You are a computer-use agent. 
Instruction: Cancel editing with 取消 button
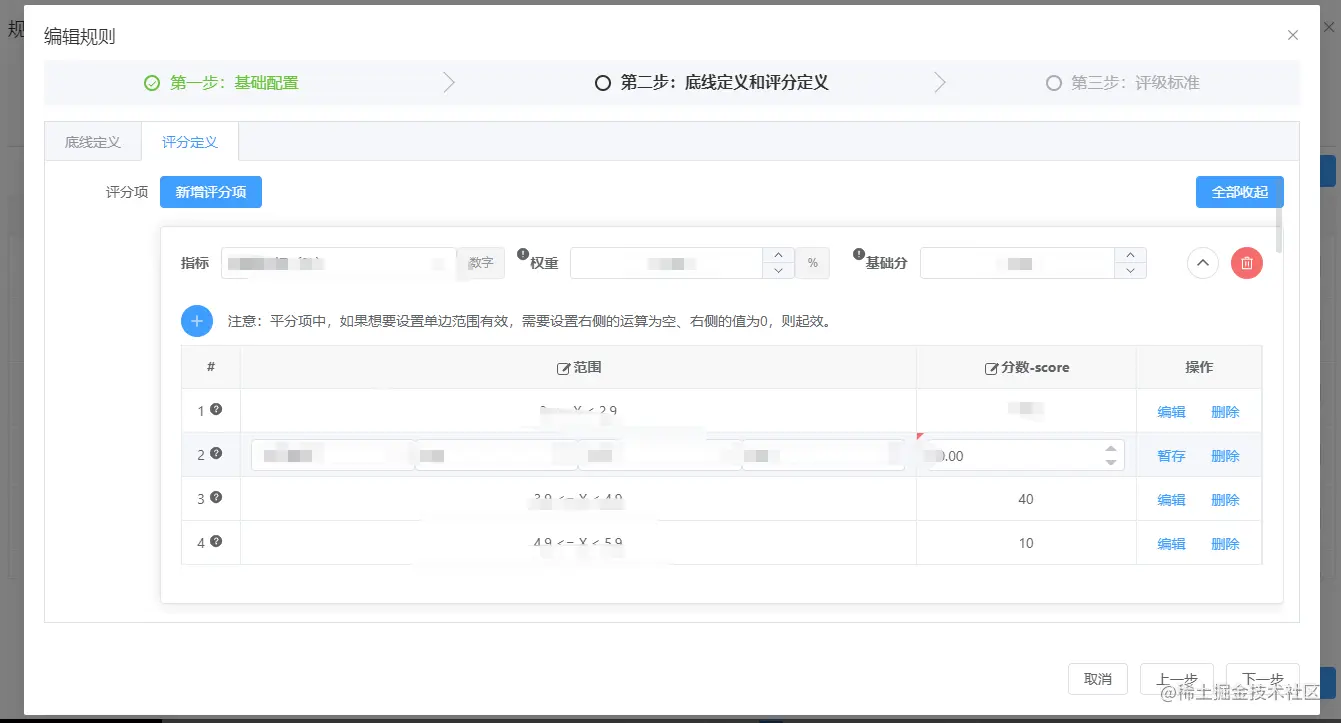[x=1098, y=679]
